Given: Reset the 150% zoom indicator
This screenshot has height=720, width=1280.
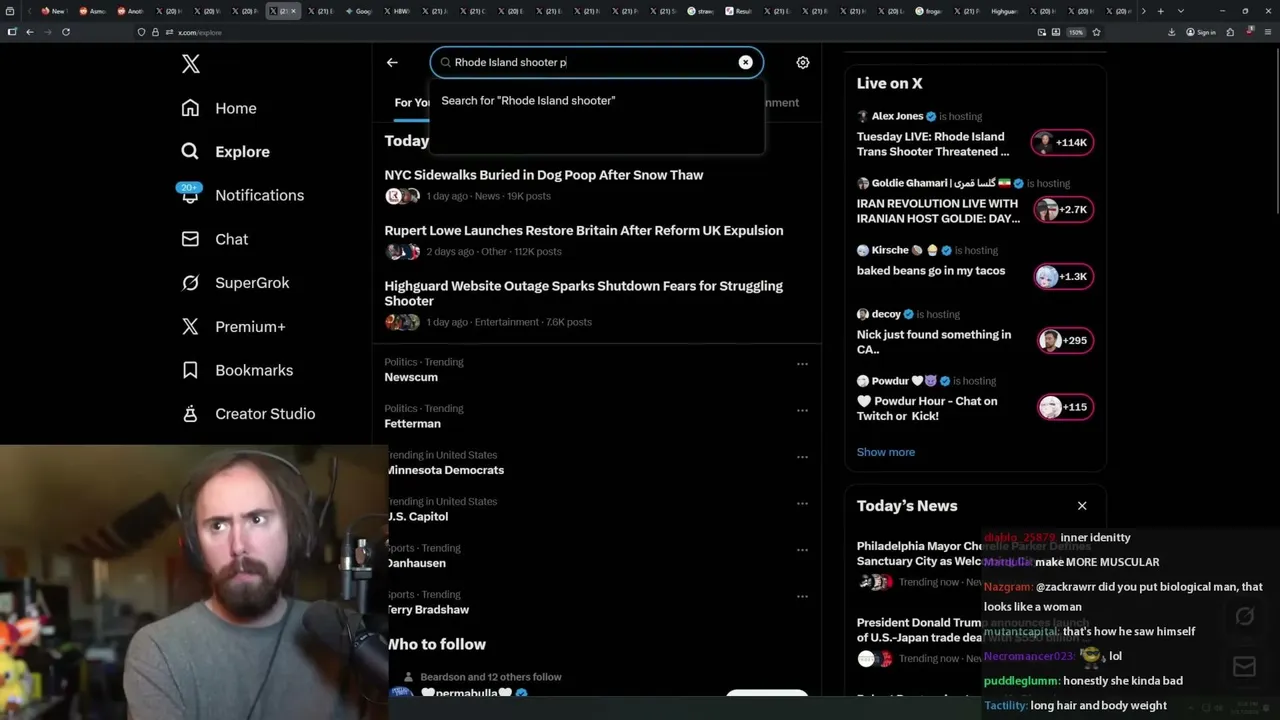Looking at the screenshot, I should [x=1076, y=32].
